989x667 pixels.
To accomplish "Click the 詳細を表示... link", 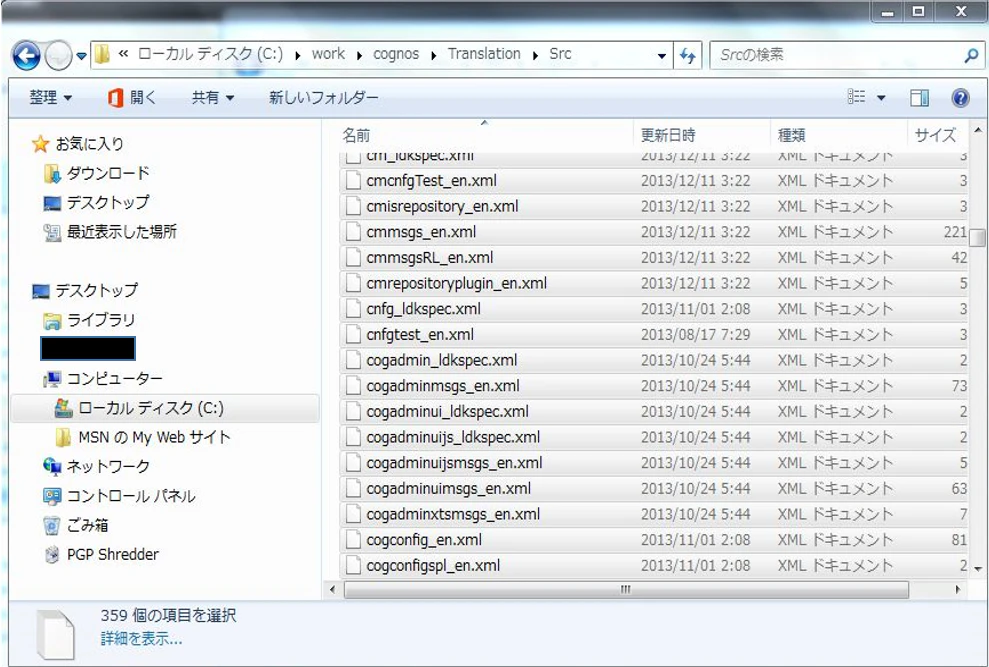I will tap(141, 639).
